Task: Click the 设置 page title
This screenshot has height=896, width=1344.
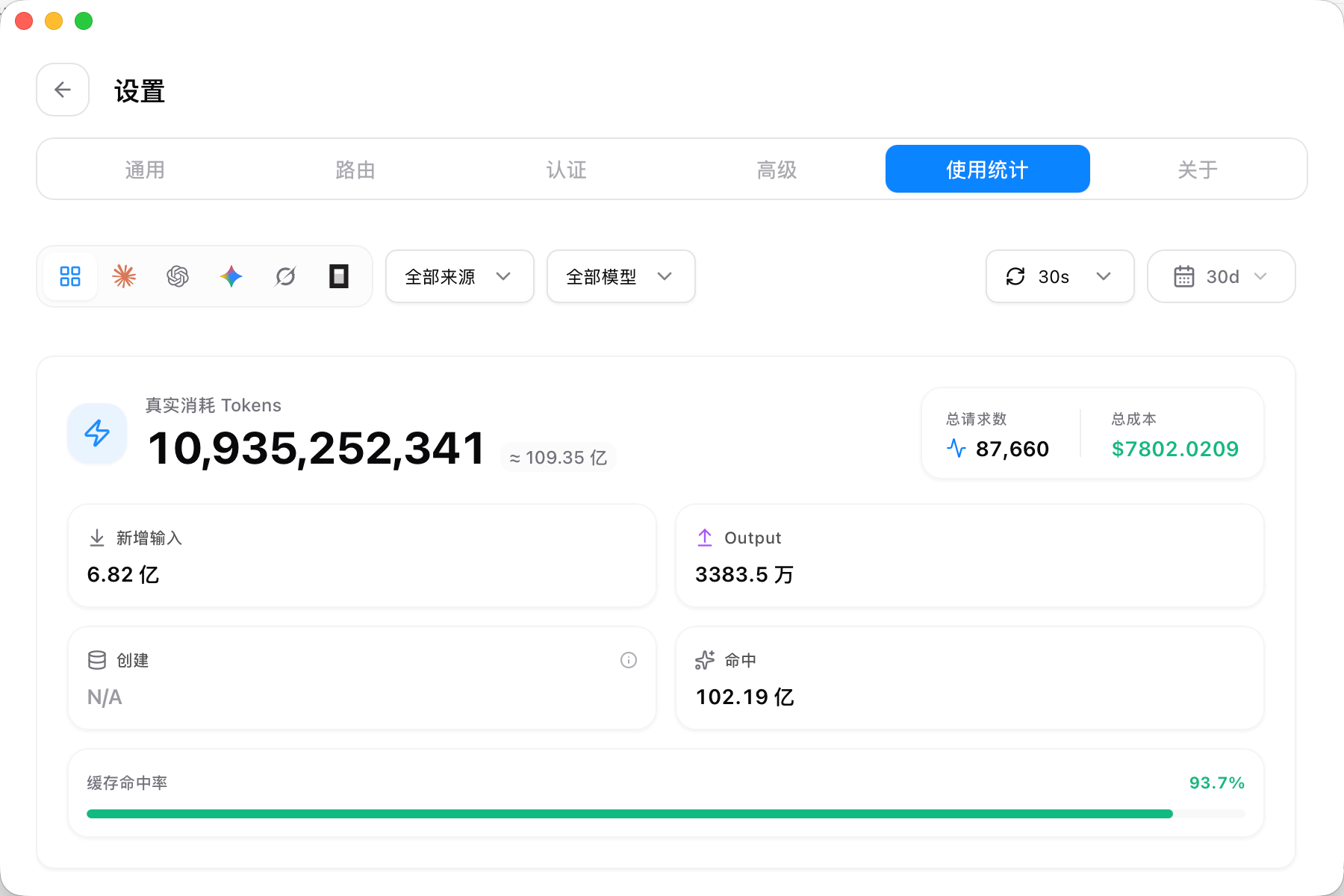Action: [140, 91]
